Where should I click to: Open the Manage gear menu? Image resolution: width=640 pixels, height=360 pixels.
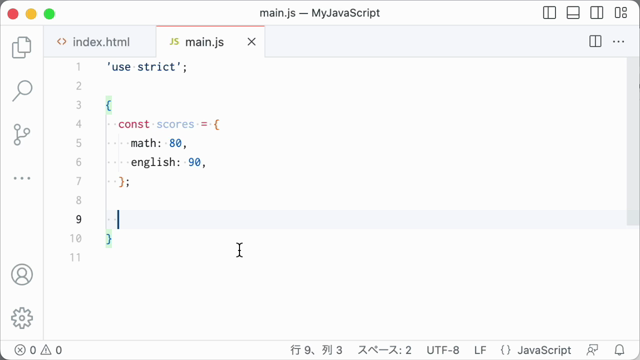[22, 318]
